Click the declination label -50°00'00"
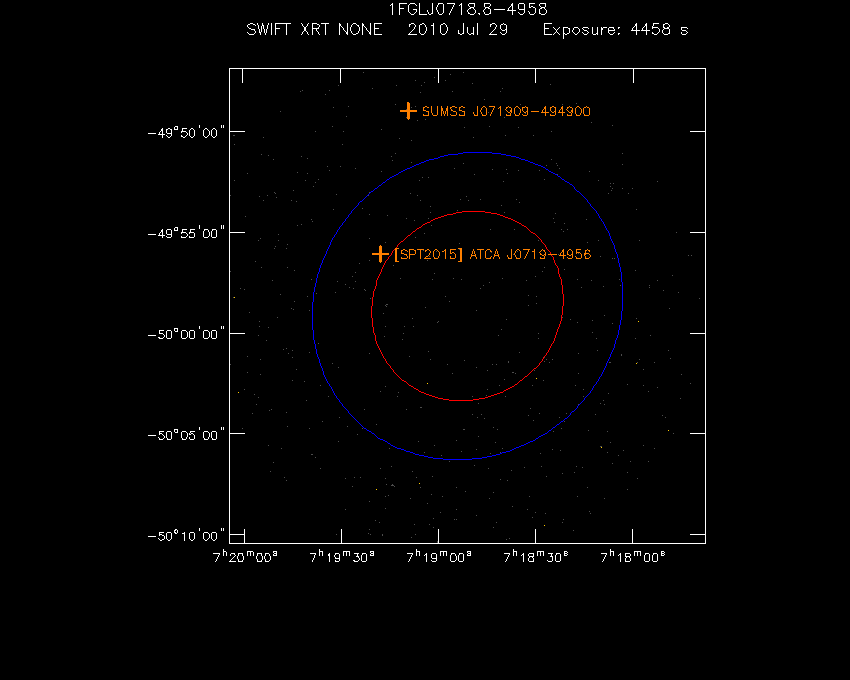 click(186, 334)
